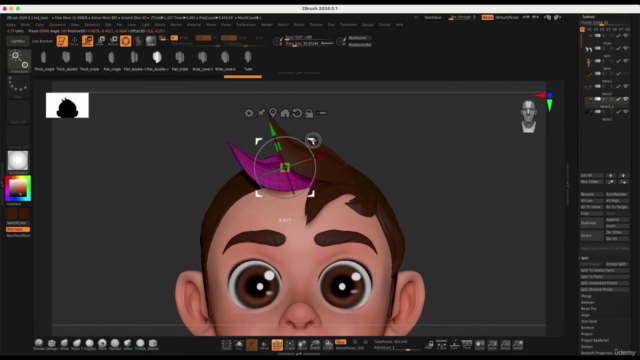Screen dimensions: 640x360
Task: Choose the Flat_single hair brush
Action: tap(112, 61)
